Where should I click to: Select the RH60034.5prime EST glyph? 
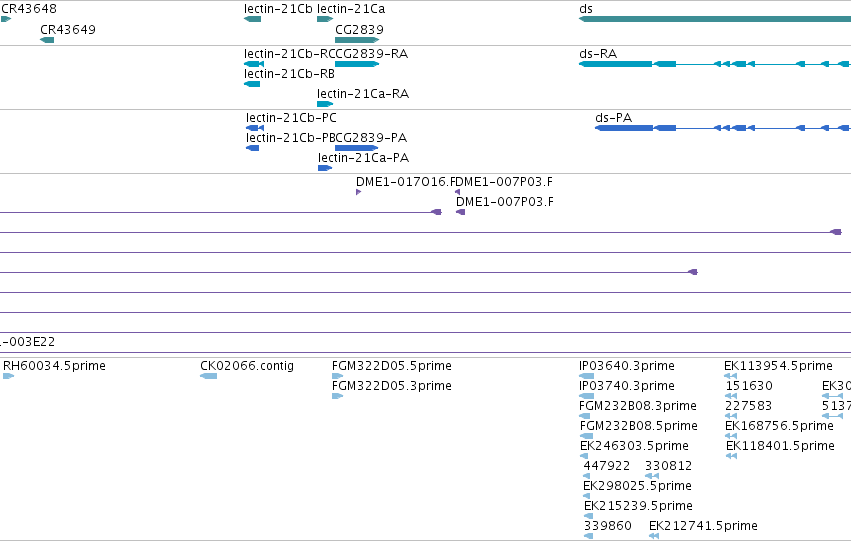(8, 376)
